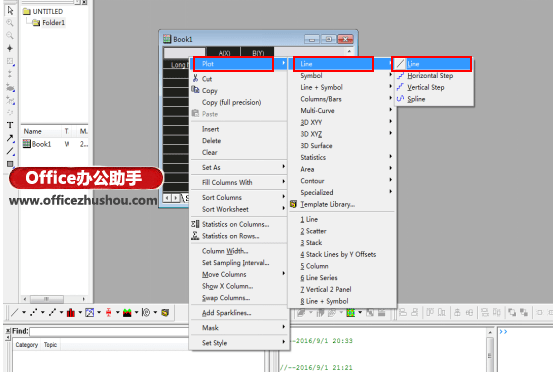Select the Arrow drawing tool
The height and width of the screenshot is (375, 554).
[10, 138]
